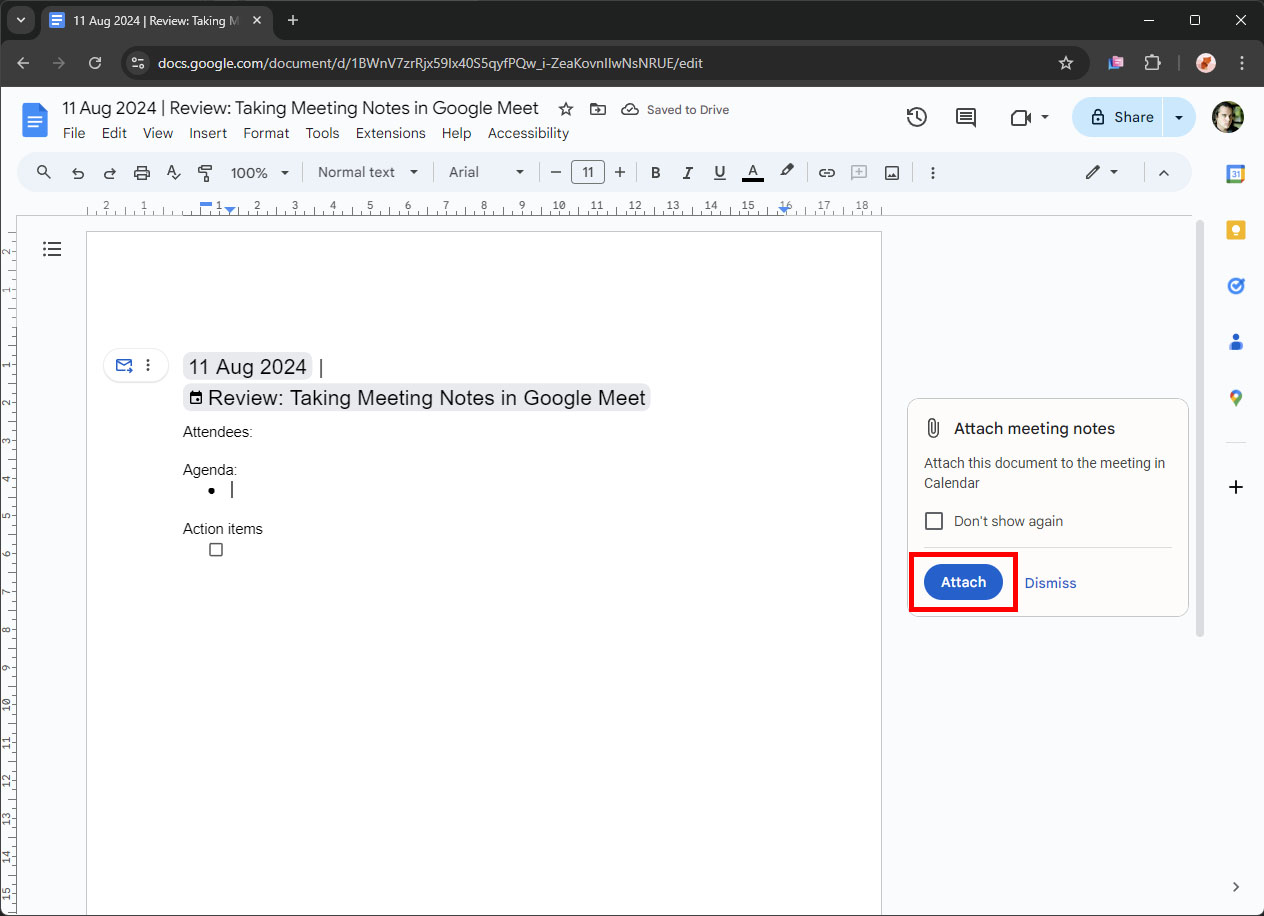Screen dimensions: 1264x916
Task: Run spelling and grammar check
Action: pyautogui.click(x=174, y=173)
